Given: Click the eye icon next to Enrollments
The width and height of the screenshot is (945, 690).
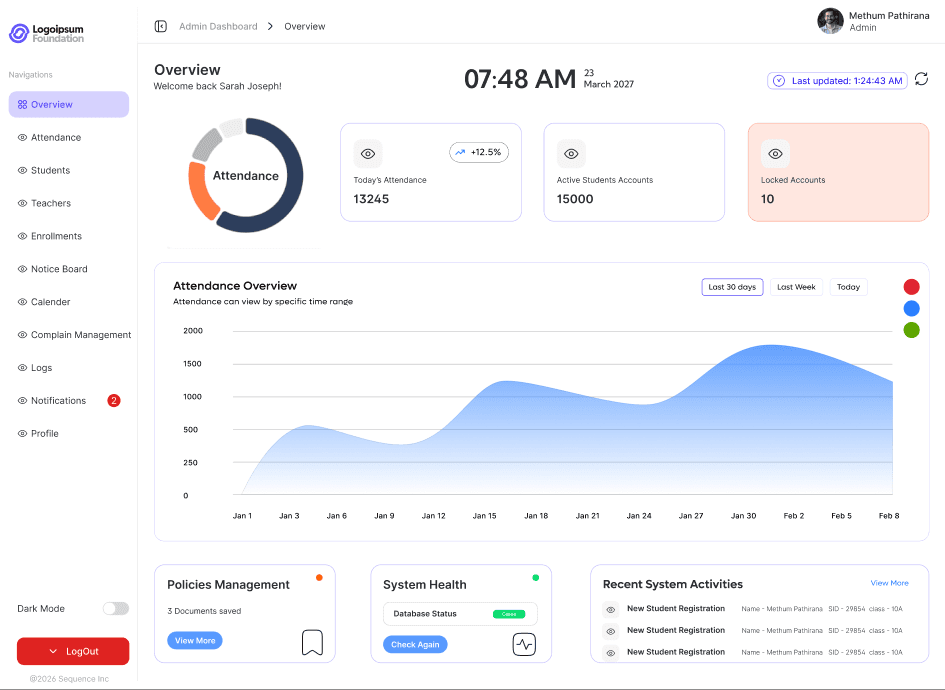Looking at the screenshot, I should pos(22,236).
